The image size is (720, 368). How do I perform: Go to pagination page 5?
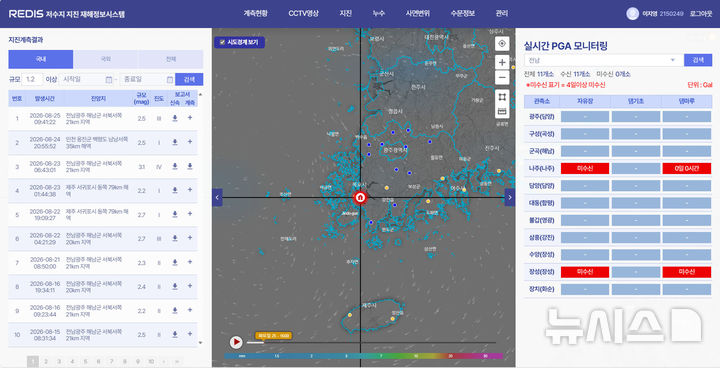point(85,362)
